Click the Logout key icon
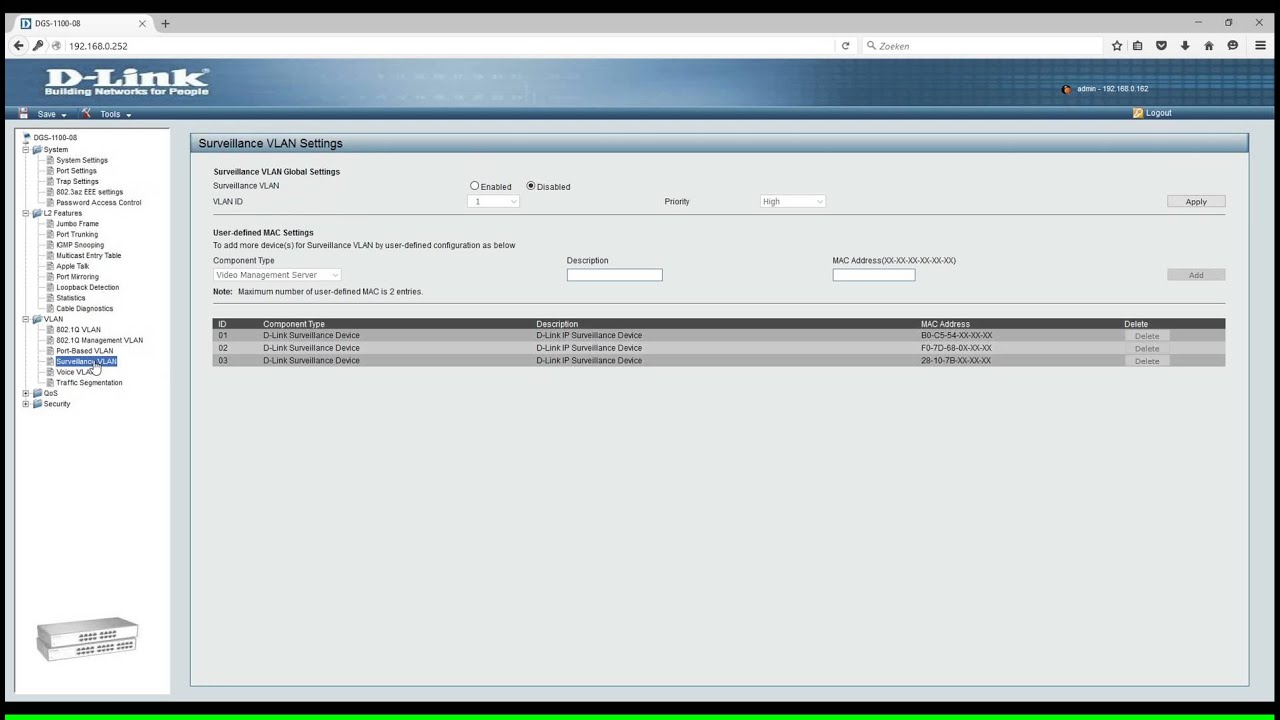This screenshot has height=720, width=1280. click(1138, 113)
